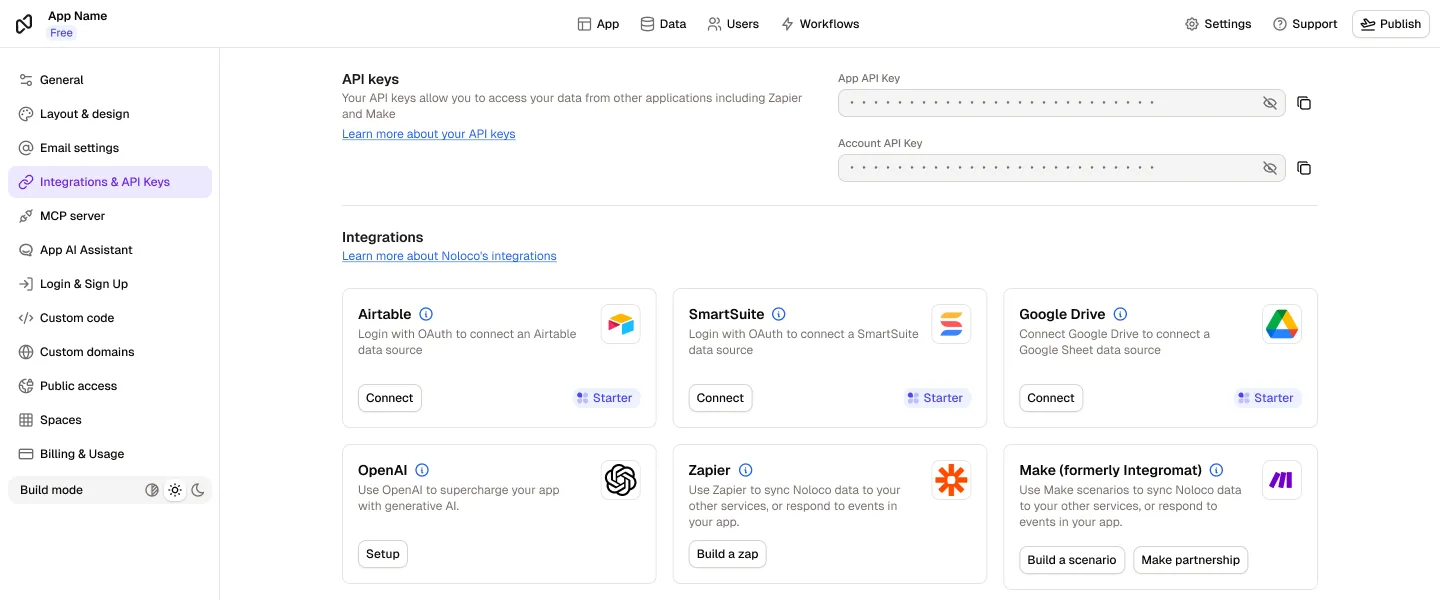Image resolution: width=1440 pixels, height=600 pixels.
Task: Open Login & Sign Up settings
Action: tap(110, 284)
